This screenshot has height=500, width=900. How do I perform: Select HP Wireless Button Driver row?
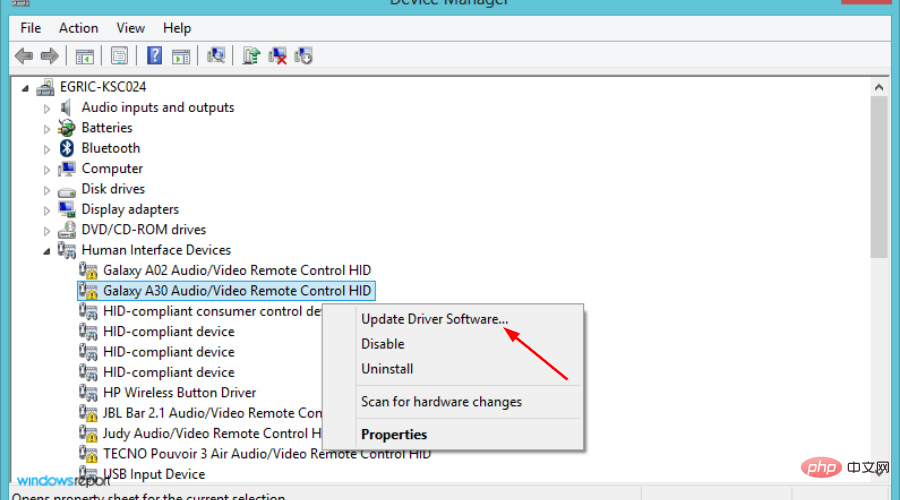180,393
